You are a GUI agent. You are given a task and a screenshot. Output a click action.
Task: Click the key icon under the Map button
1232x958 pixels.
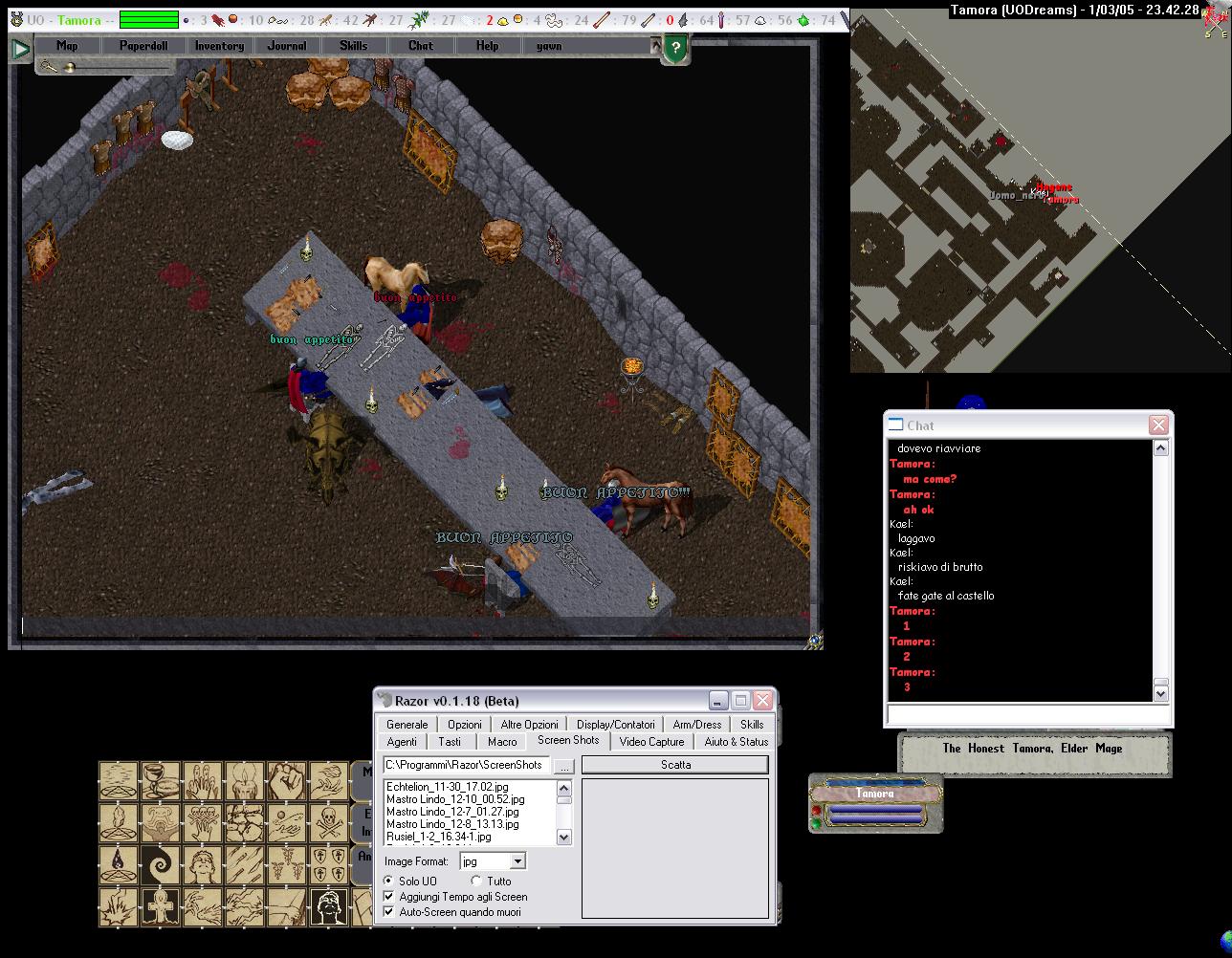[48, 66]
